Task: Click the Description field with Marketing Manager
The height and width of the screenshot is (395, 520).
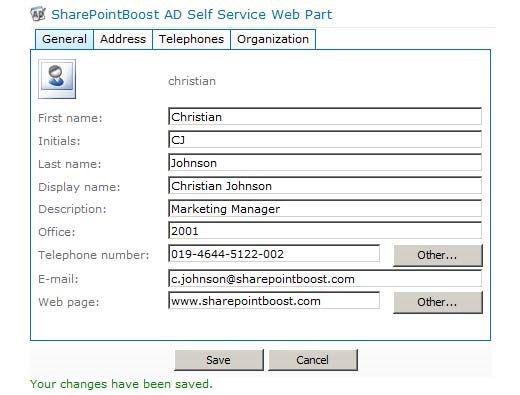Action: pos(325,208)
